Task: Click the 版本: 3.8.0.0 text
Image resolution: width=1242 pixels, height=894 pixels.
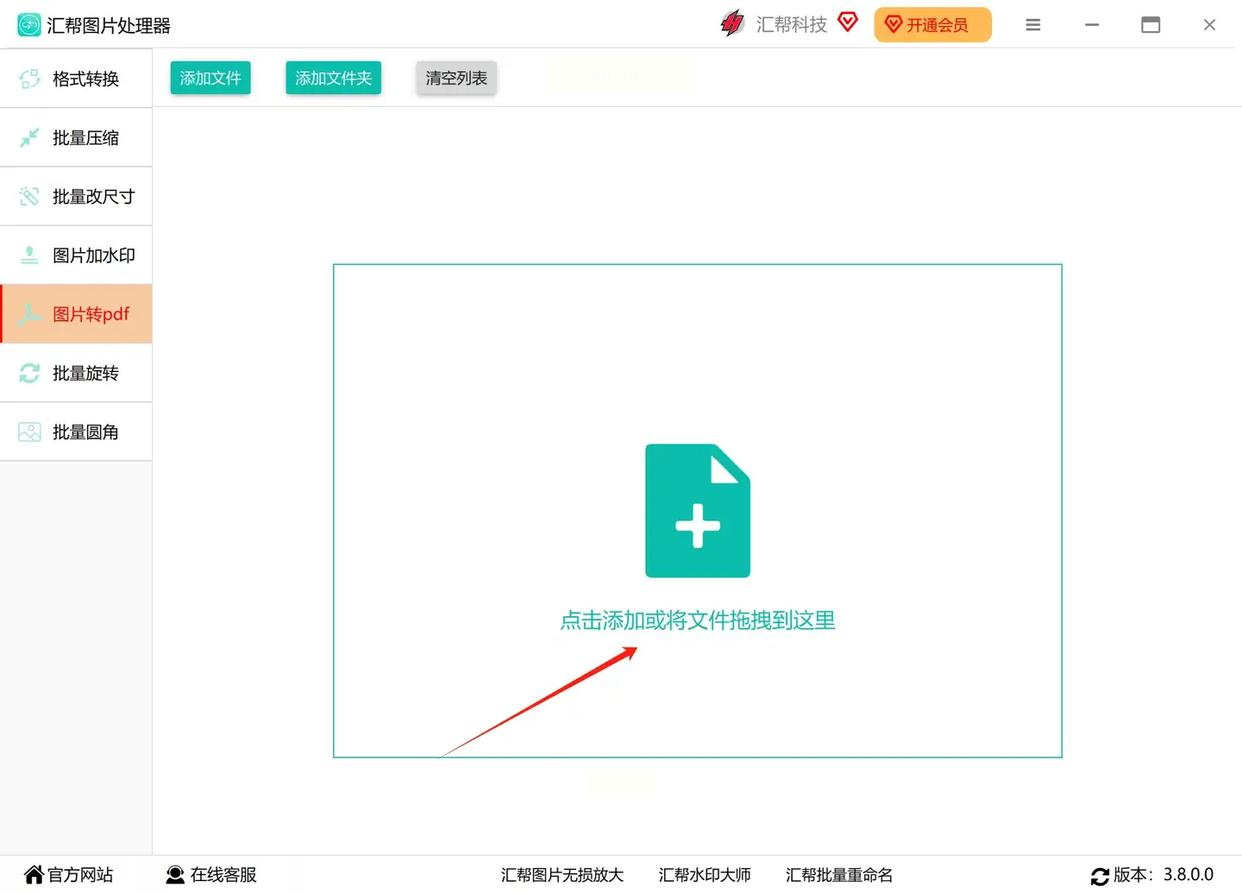Action: pyautogui.click(x=1164, y=875)
